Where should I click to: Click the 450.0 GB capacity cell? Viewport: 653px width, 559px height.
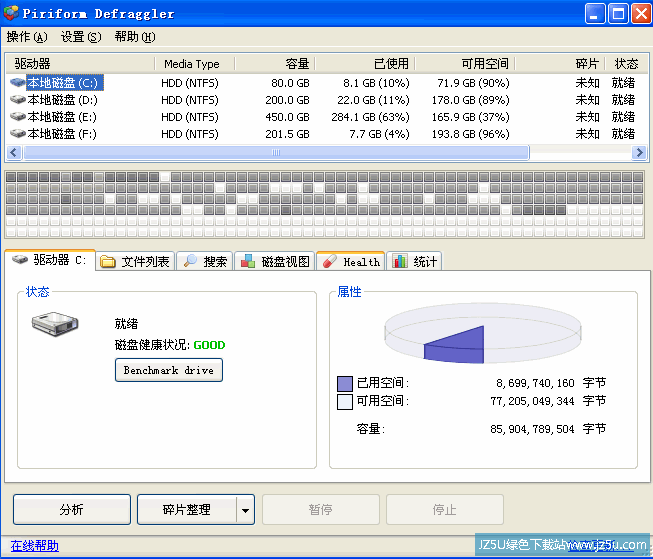coord(287,117)
